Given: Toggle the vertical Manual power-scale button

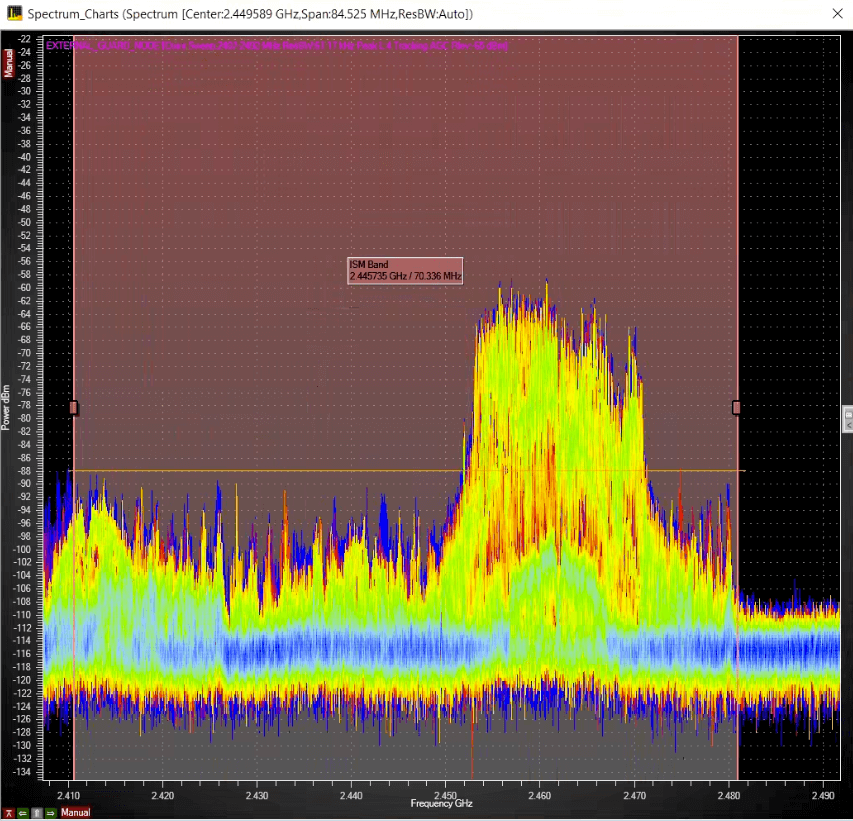Looking at the screenshot, I should [x=9, y=63].
